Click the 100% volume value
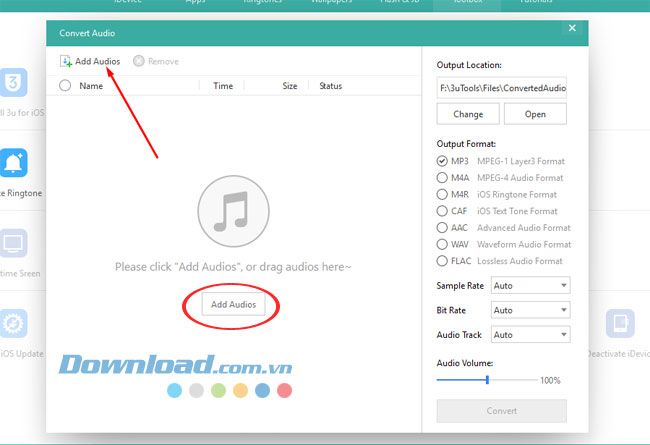Image resolution: width=650 pixels, height=445 pixels. [x=550, y=380]
